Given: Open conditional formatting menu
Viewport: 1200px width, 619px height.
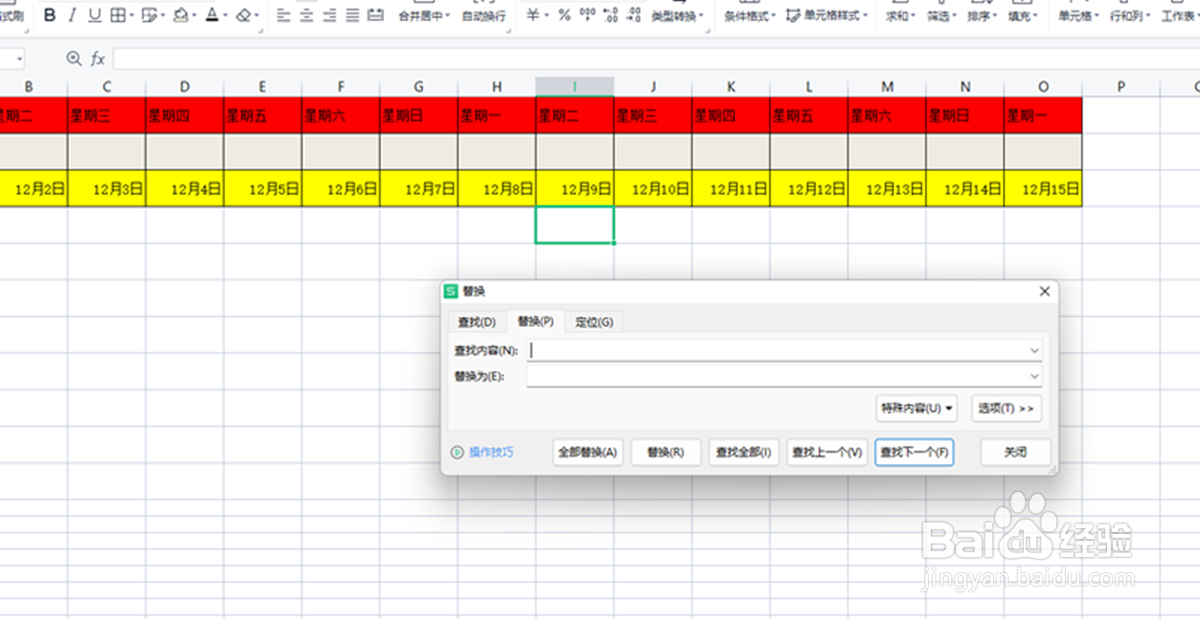Looking at the screenshot, I should [x=748, y=16].
